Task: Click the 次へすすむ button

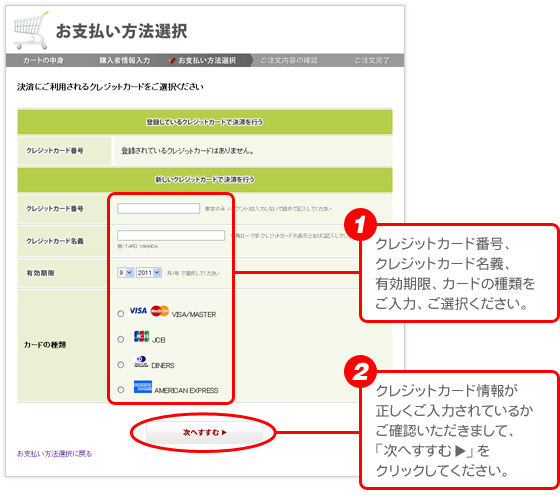Action: pyautogui.click(x=204, y=432)
